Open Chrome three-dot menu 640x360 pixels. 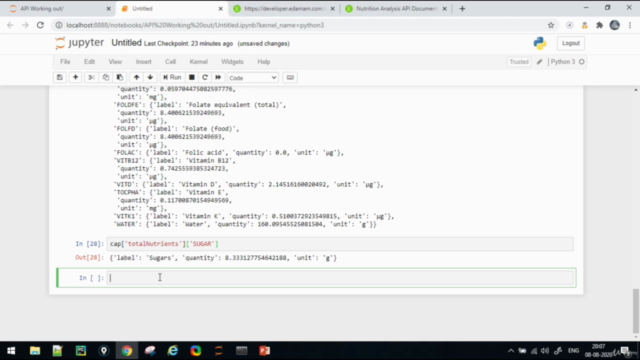click(630, 25)
